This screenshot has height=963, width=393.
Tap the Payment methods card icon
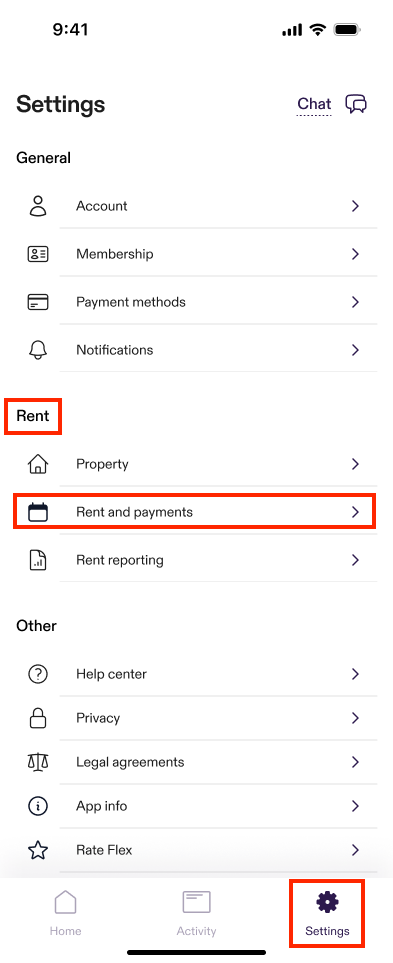tap(38, 302)
